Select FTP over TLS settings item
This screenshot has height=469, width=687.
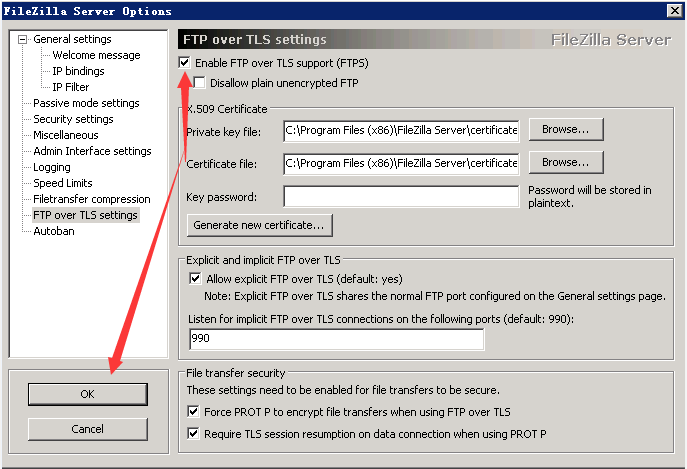click(85, 215)
